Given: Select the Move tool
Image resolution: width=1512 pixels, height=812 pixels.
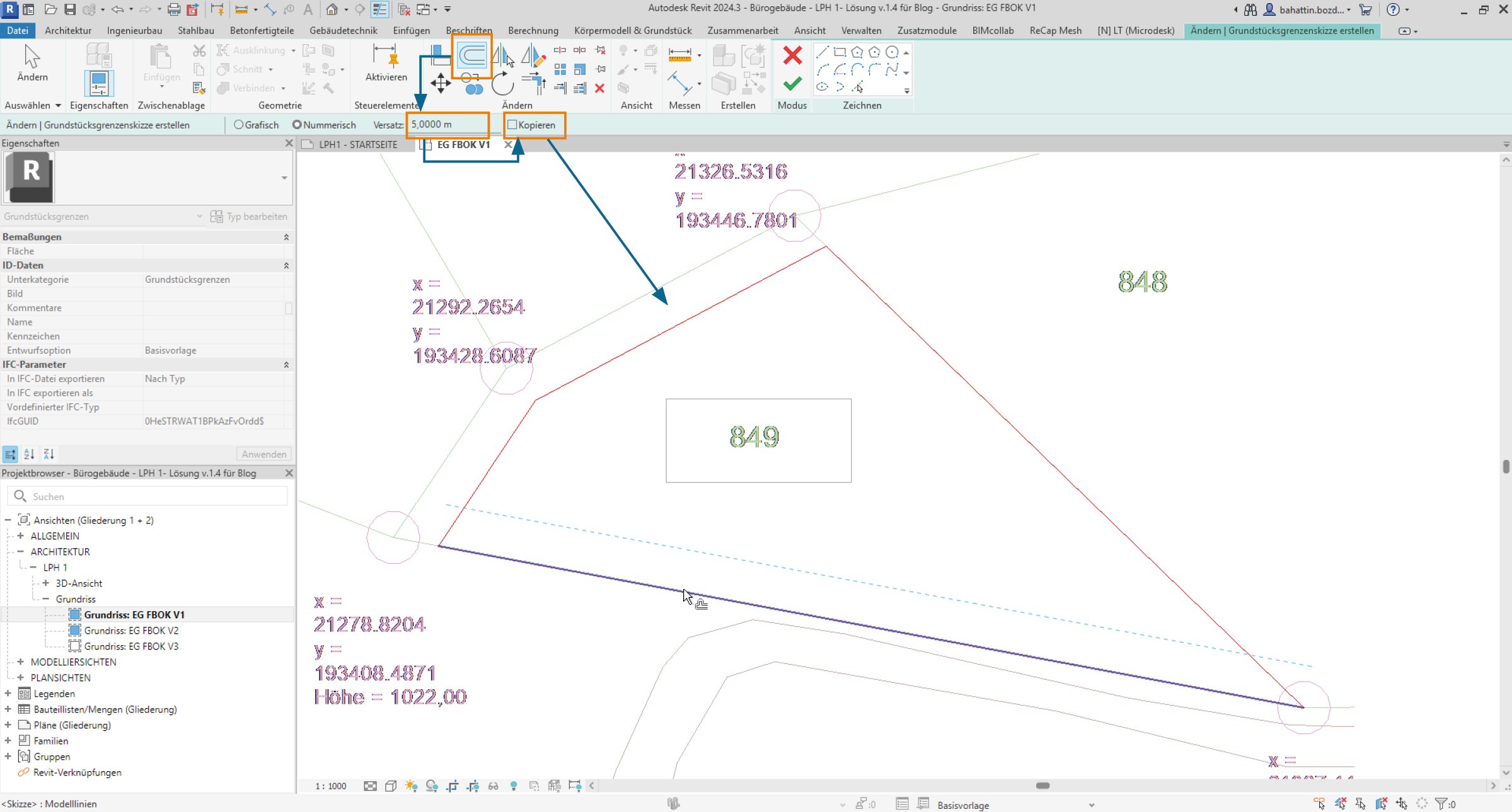Looking at the screenshot, I should [x=441, y=83].
